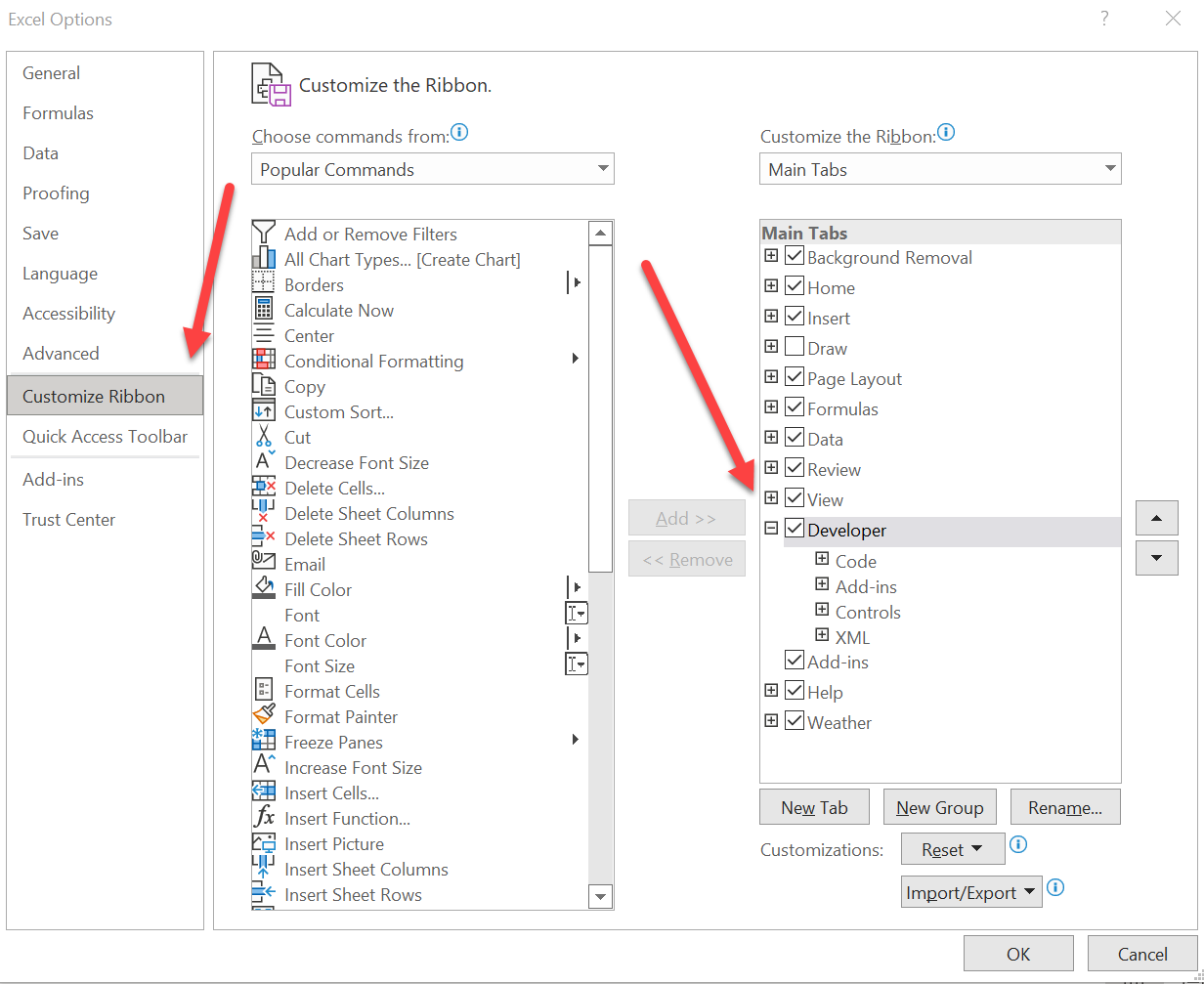
Task: Open the Reset dropdown menu
Action: pos(952,848)
